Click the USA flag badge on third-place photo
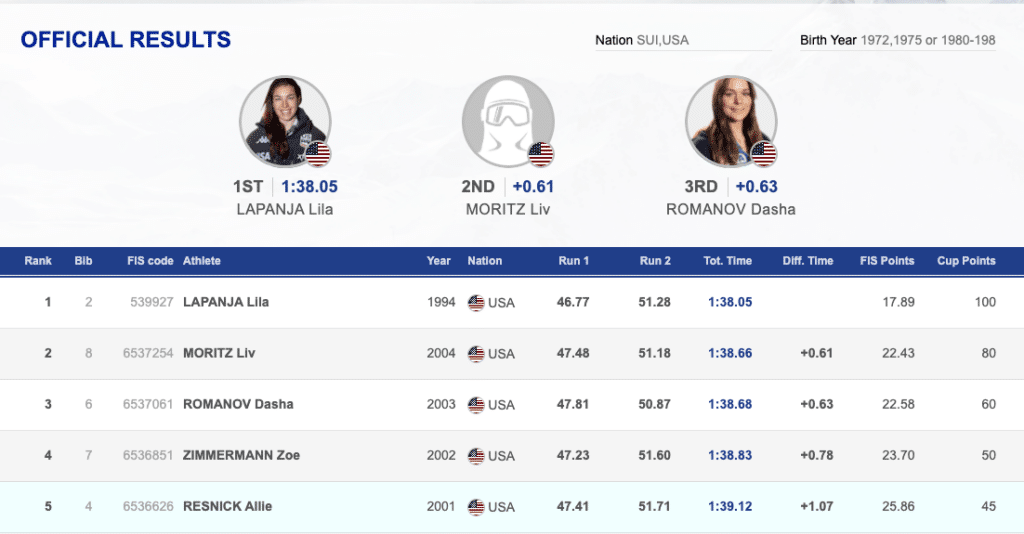This screenshot has width=1024, height=534. click(x=764, y=154)
